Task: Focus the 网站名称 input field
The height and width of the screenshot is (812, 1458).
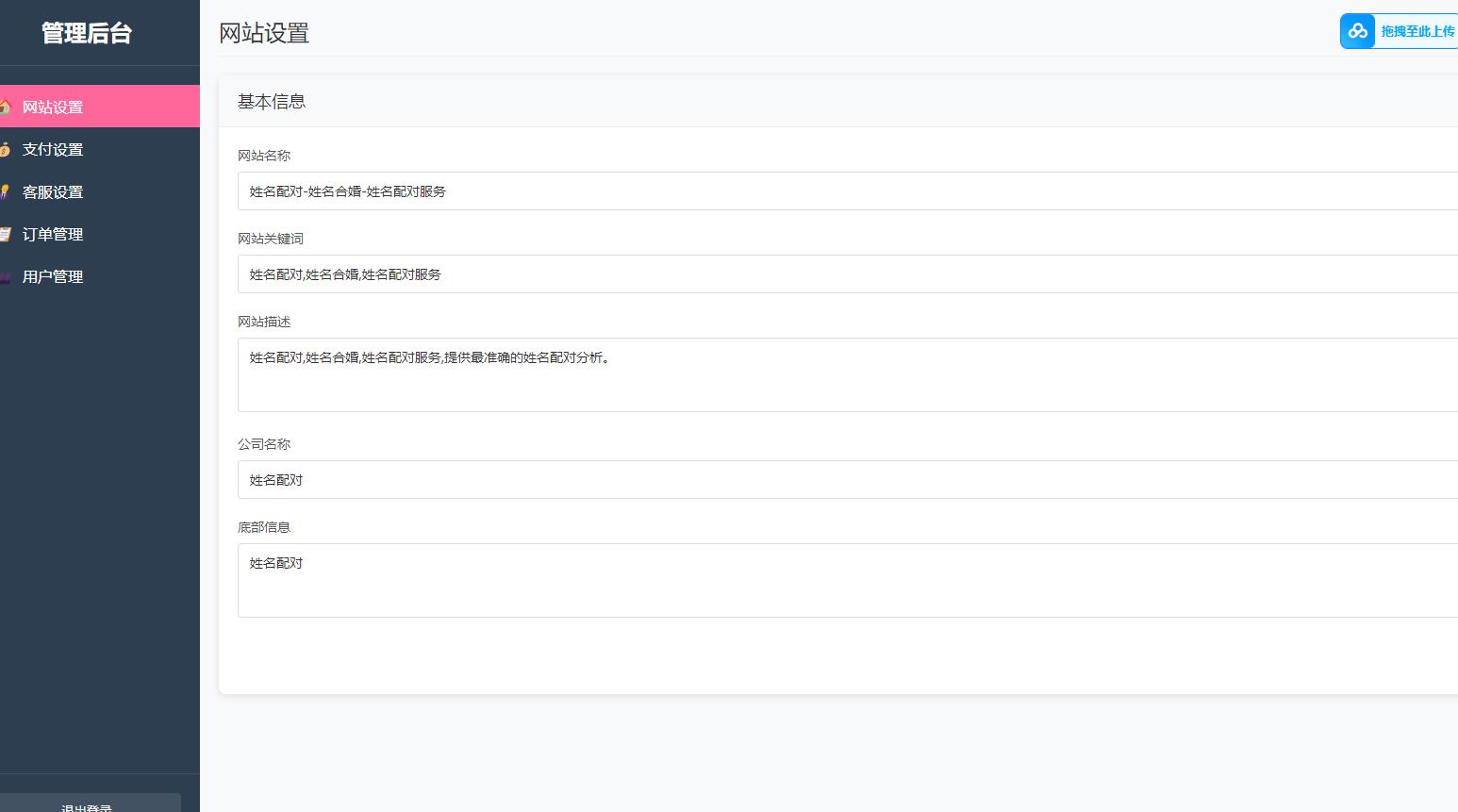Action: tap(847, 191)
